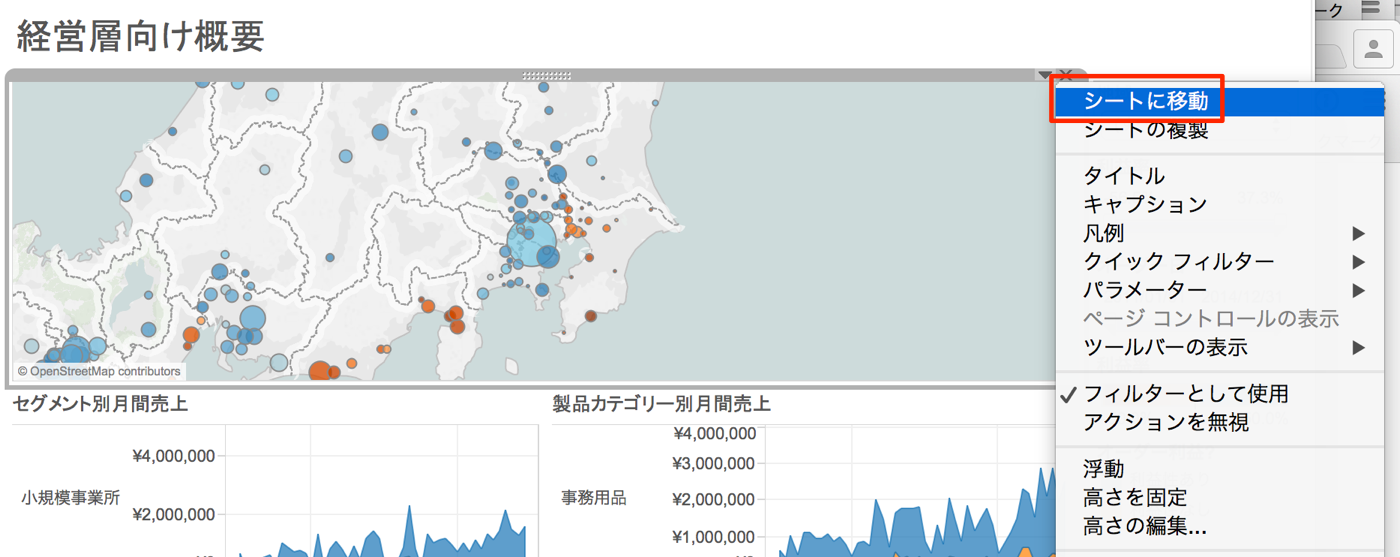Open the map container dropdown arrow
The height and width of the screenshot is (557, 1400).
tap(1044, 75)
